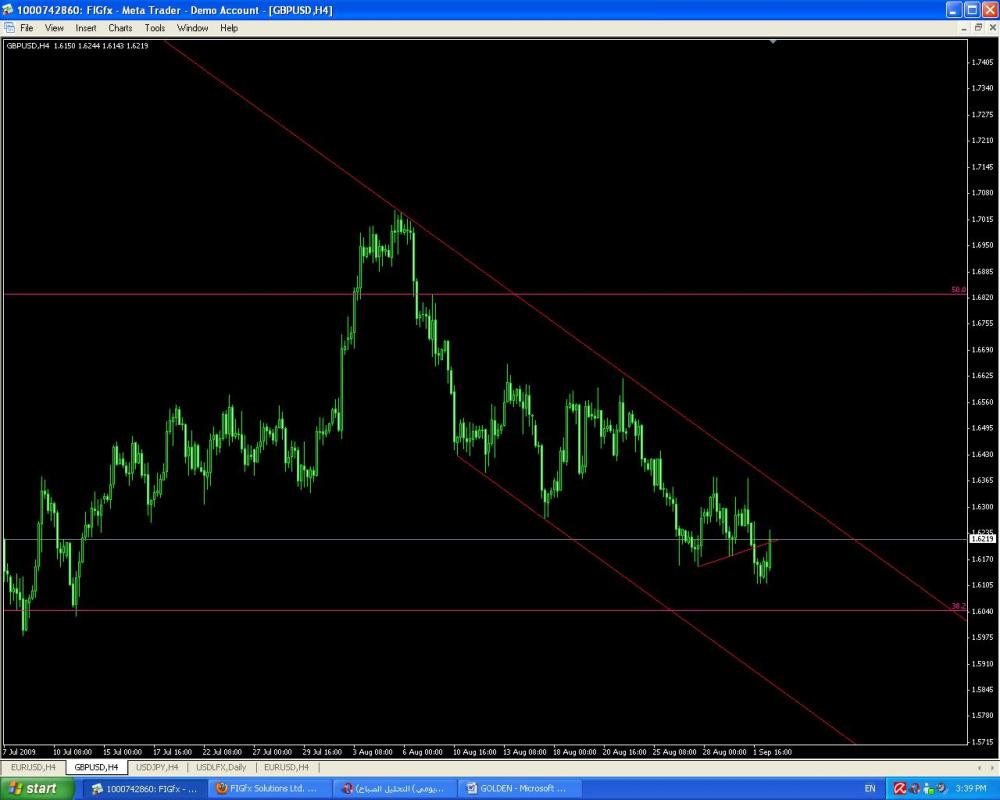The width and height of the screenshot is (1000, 800).
Task: Click the current price label 1.6219
Action: coord(982,538)
